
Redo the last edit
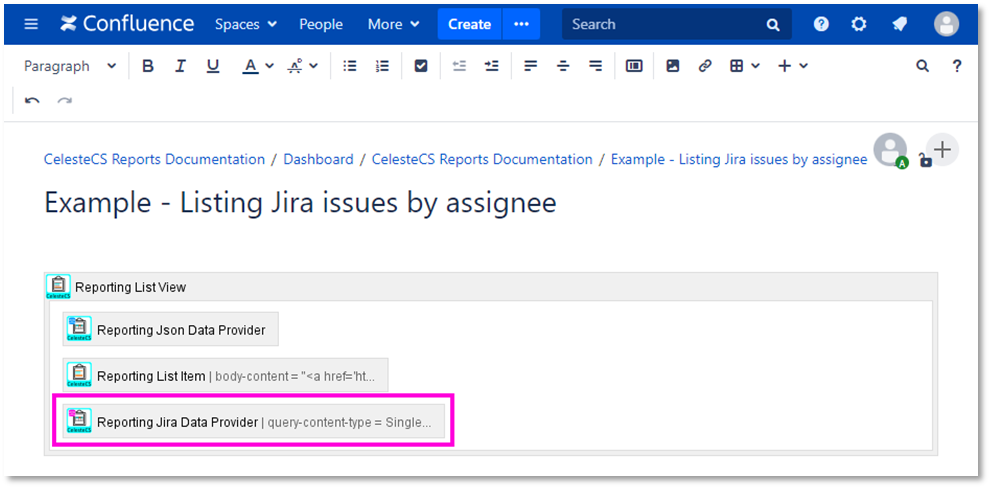coord(64,100)
